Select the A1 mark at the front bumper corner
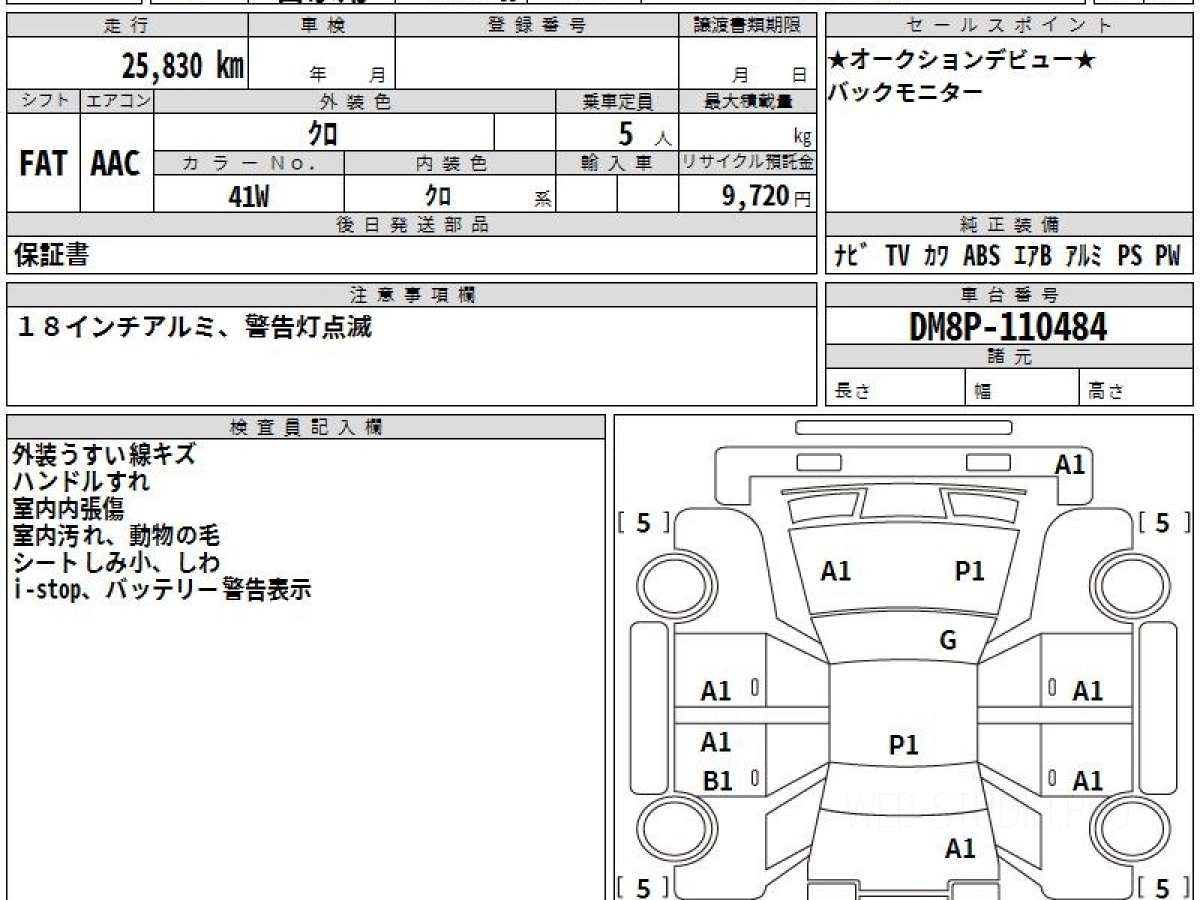Screen dimensions: 1200x900 point(1070,464)
